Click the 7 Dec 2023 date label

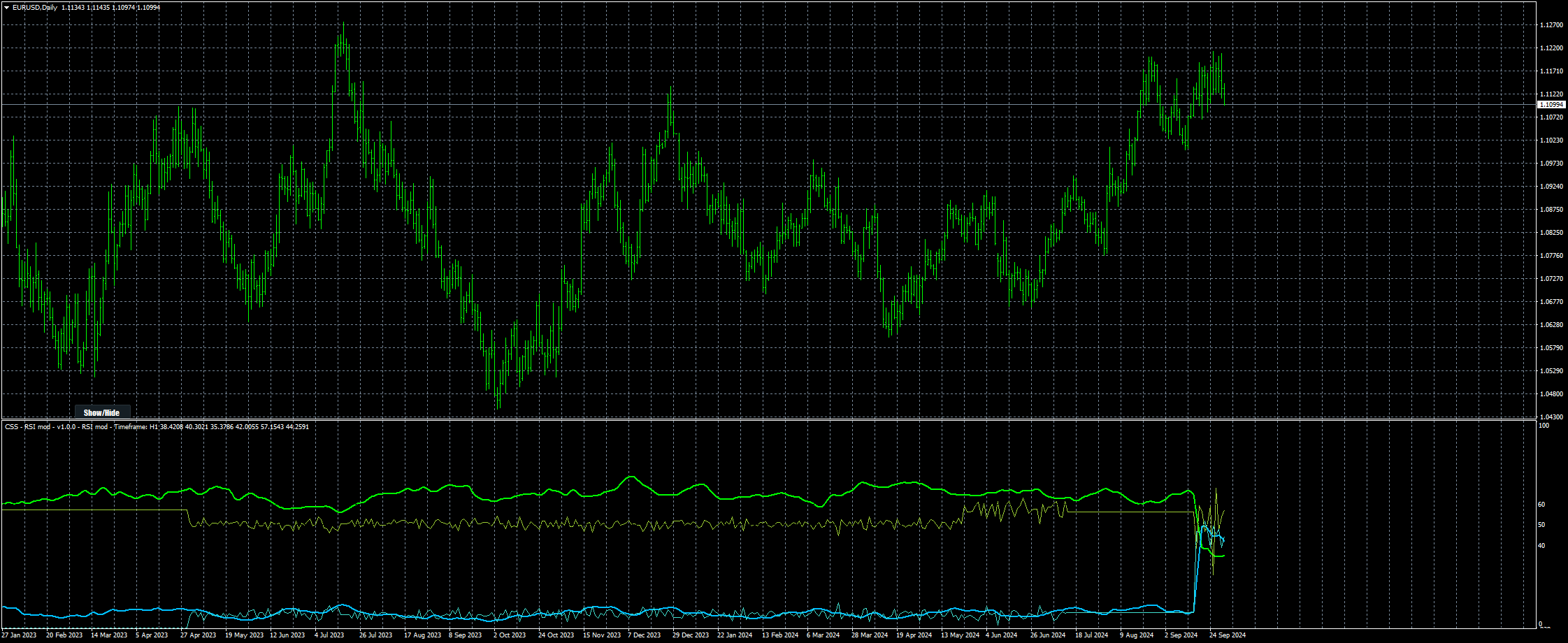[x=644, y=635]
